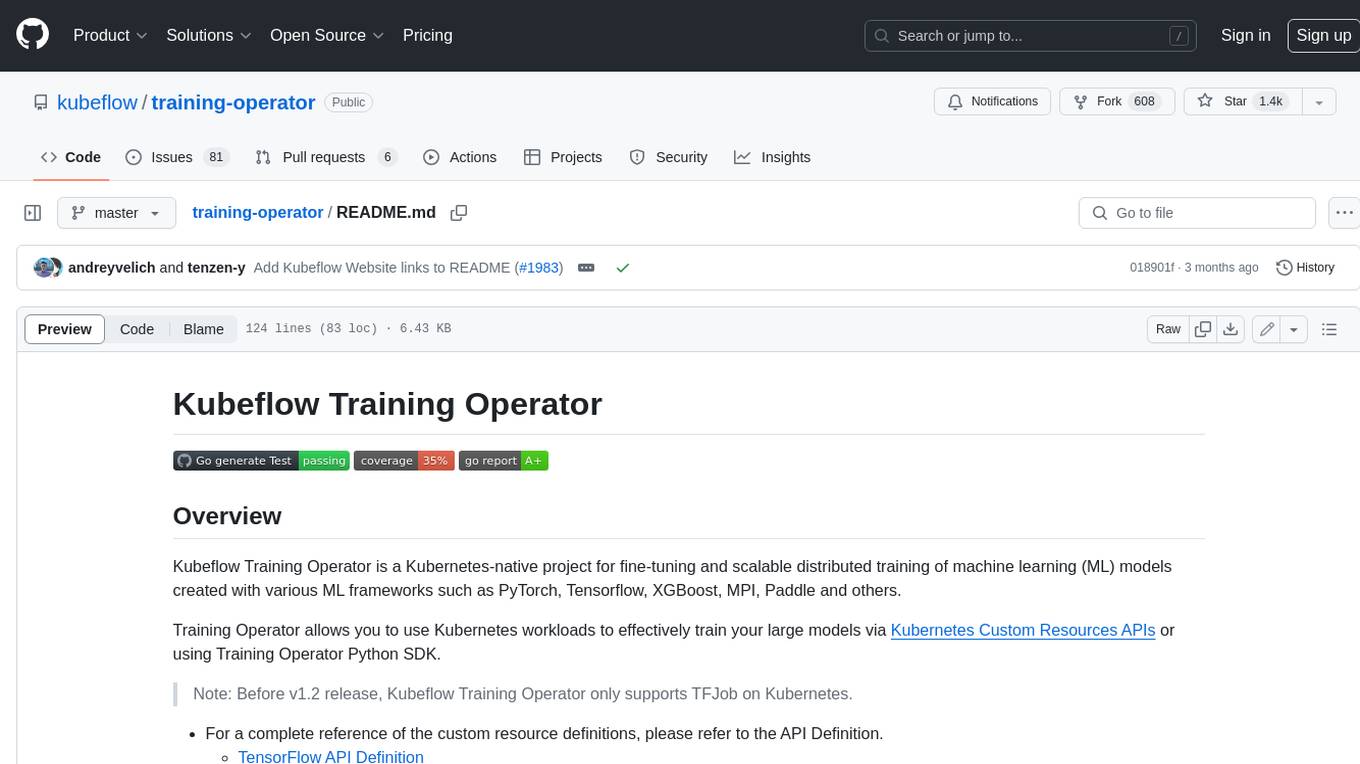Copy raw file contents
The height and width of the screenshot is (764, 1360).
1203,329
